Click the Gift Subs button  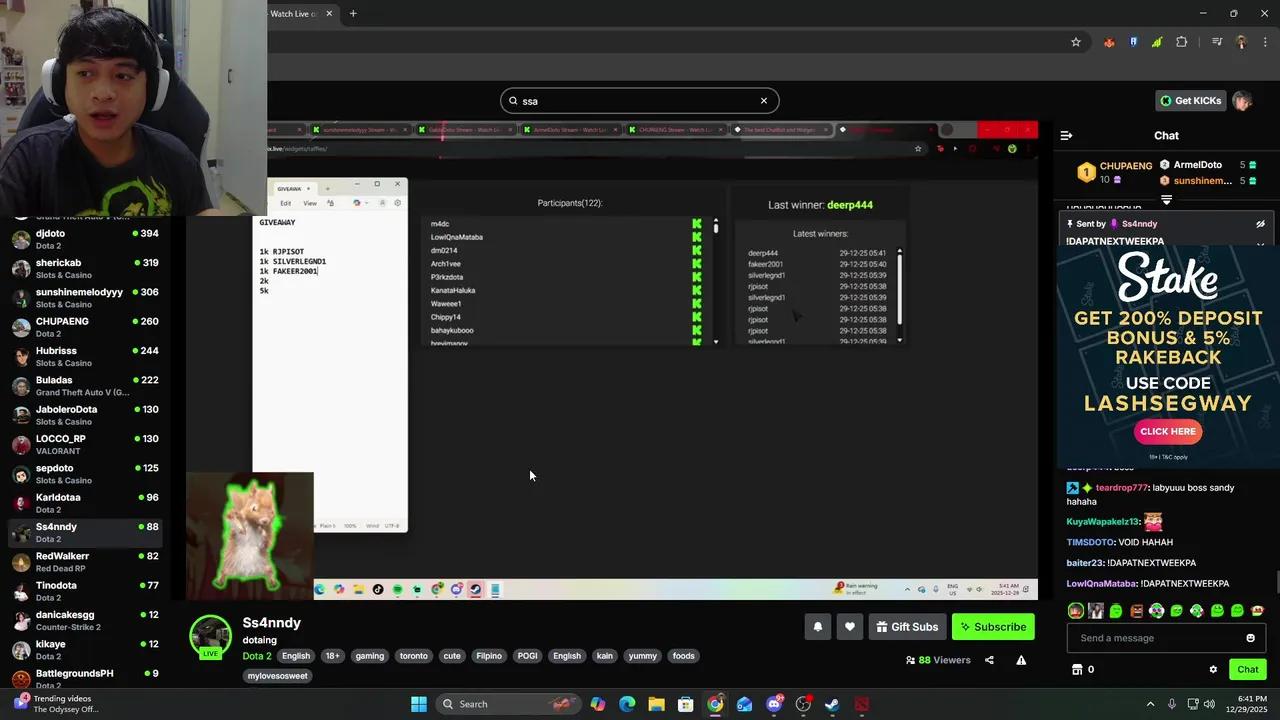(907, 627)
